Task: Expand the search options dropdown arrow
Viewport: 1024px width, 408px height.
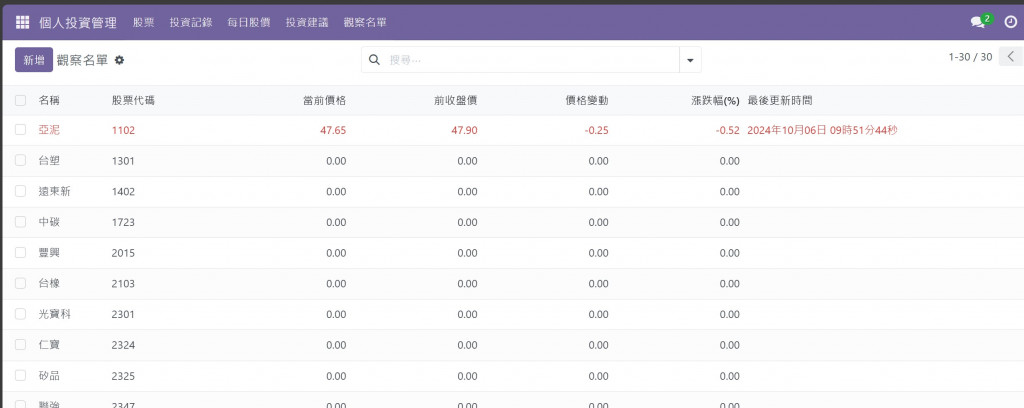Action: (690, 60)
